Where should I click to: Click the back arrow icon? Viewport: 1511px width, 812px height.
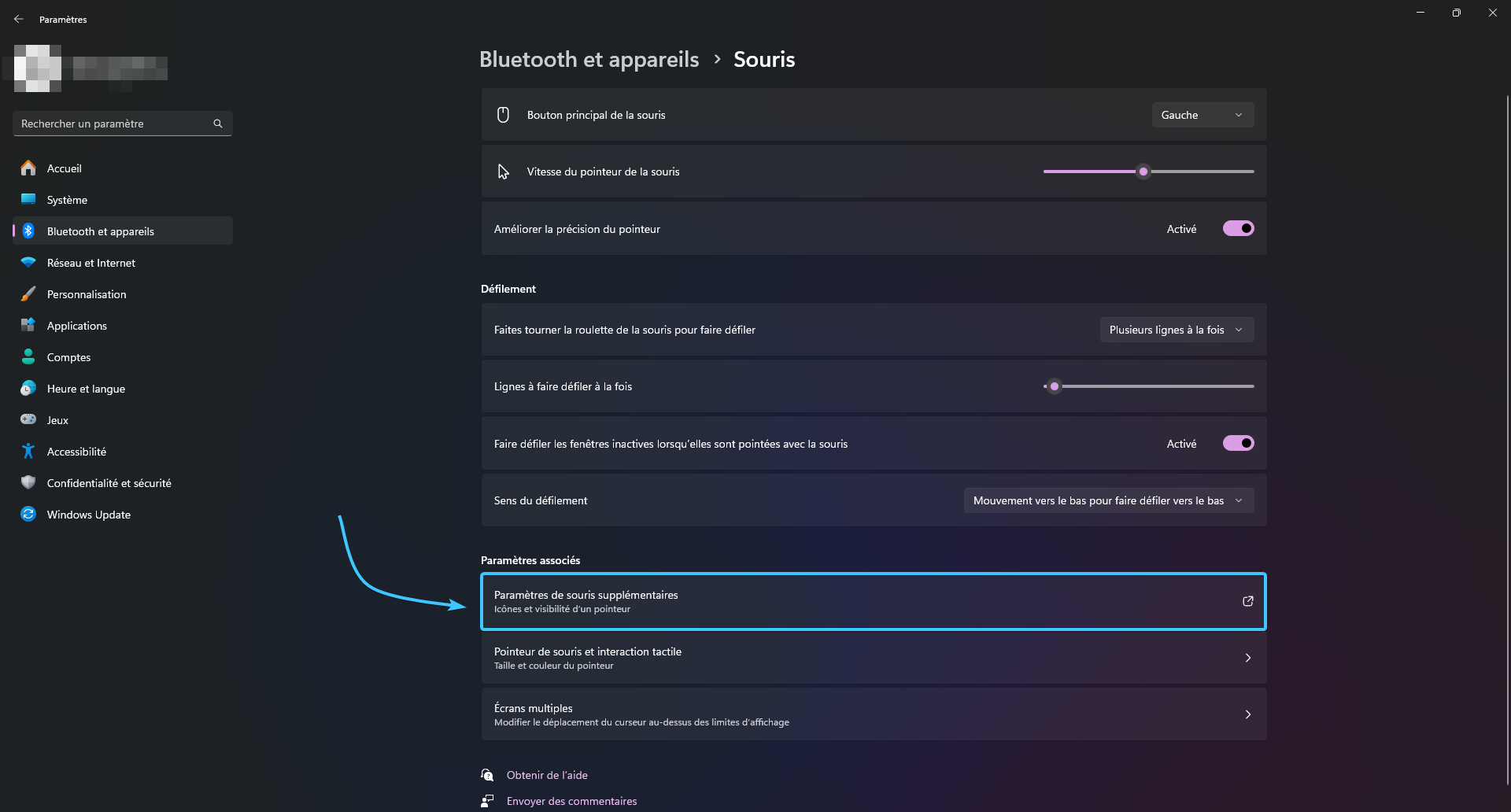point(19,19)
